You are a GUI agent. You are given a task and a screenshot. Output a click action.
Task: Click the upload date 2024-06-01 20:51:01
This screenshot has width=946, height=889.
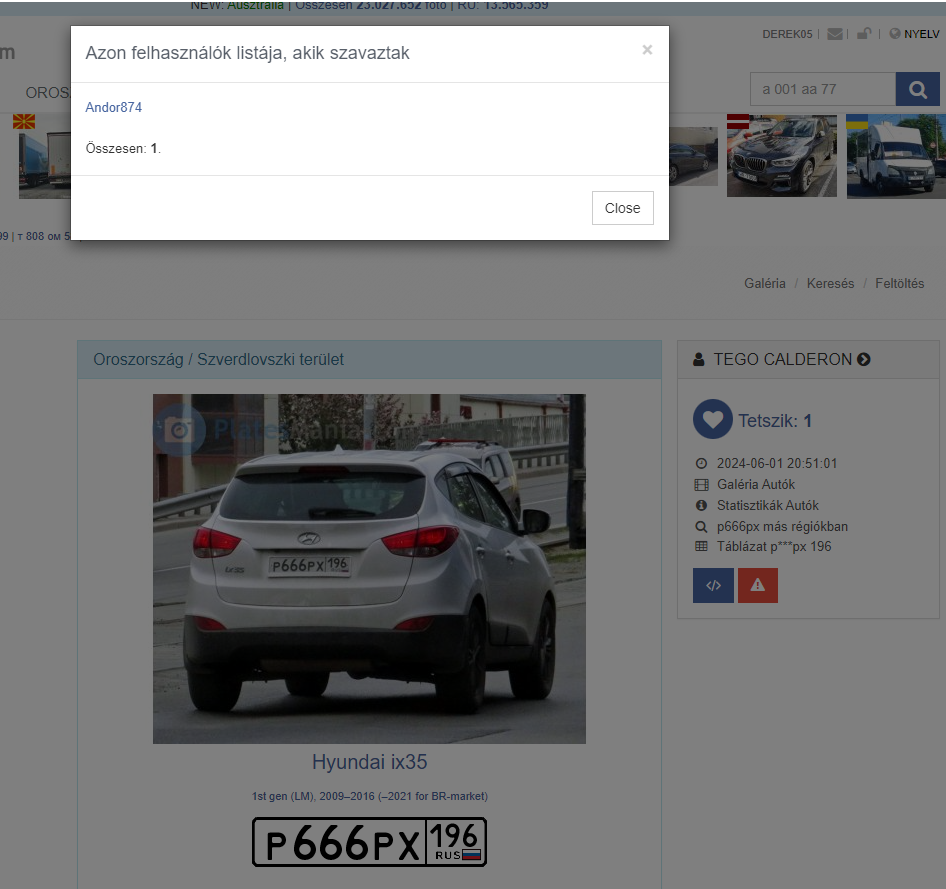[x=777, y=463]
